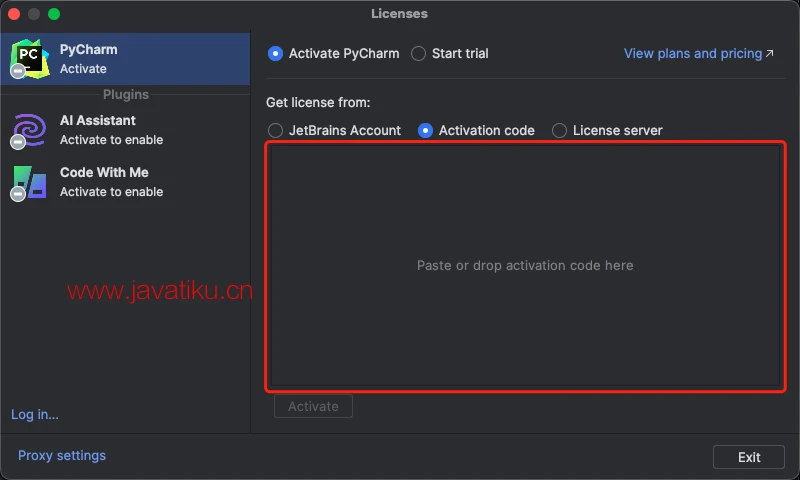Click the Log in... link
This screenshot has width=800, height=480.
[35, 415]
